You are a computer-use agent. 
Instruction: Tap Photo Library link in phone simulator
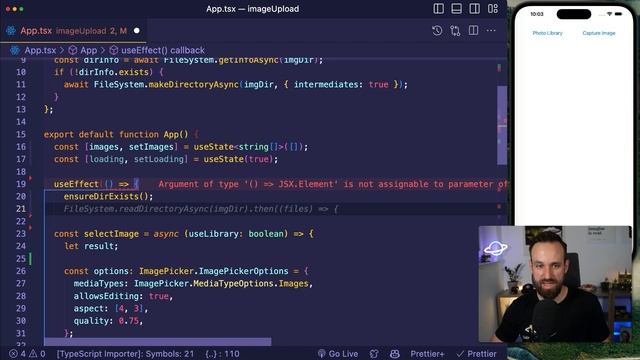tap(547, 33)
